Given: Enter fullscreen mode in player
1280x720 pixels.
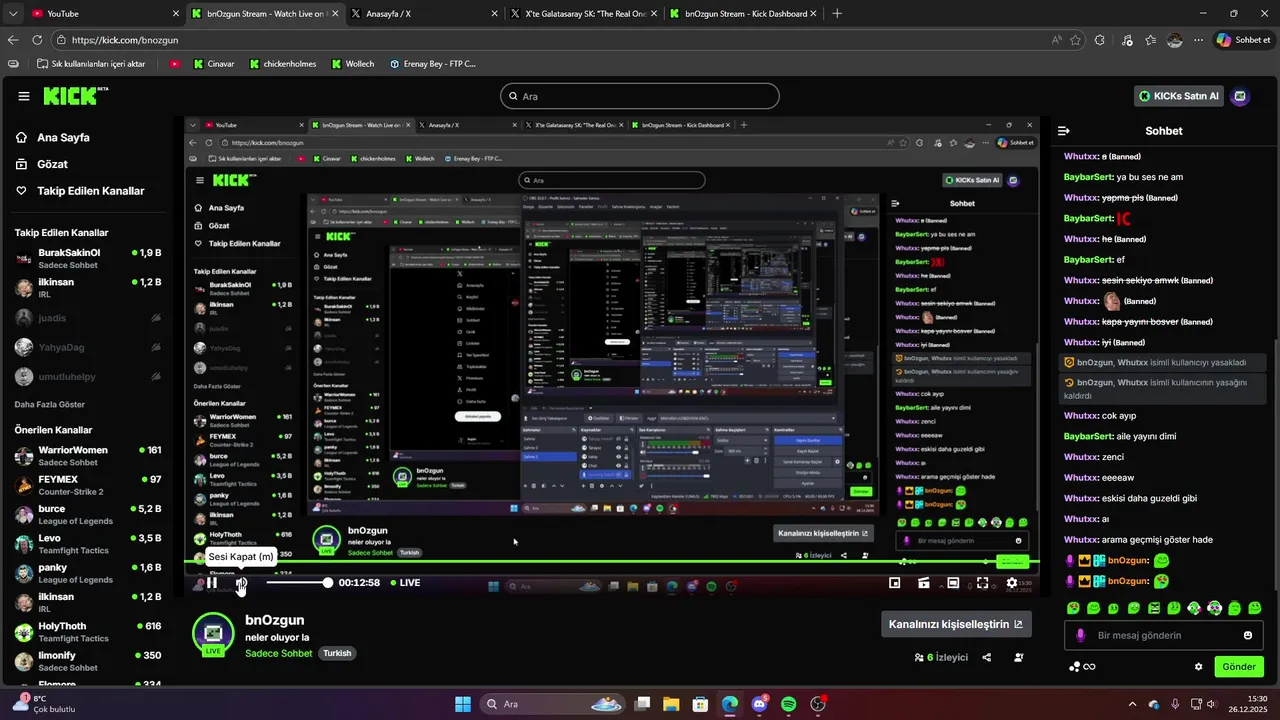Looking at the screenshot, I should click(983, 583).
